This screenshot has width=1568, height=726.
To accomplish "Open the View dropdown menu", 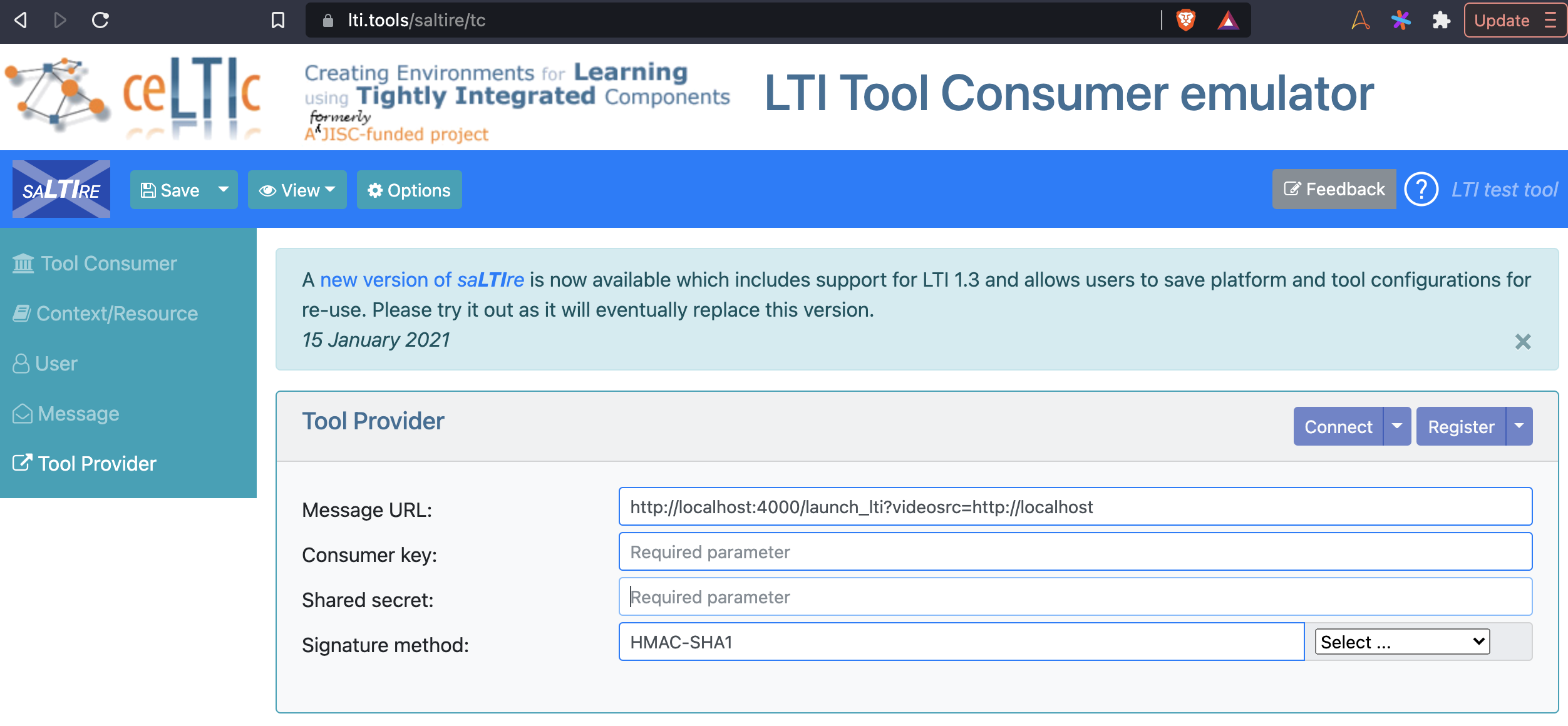I will 297,190.
